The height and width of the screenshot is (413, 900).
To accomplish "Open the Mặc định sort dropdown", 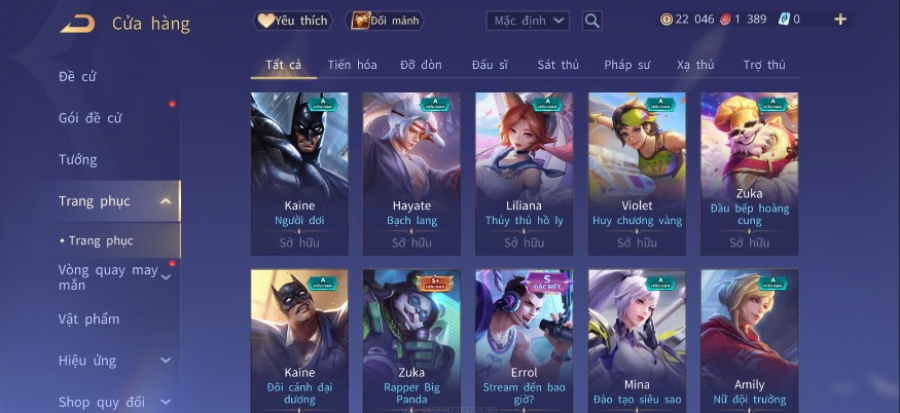I will (x=527, y=21).
